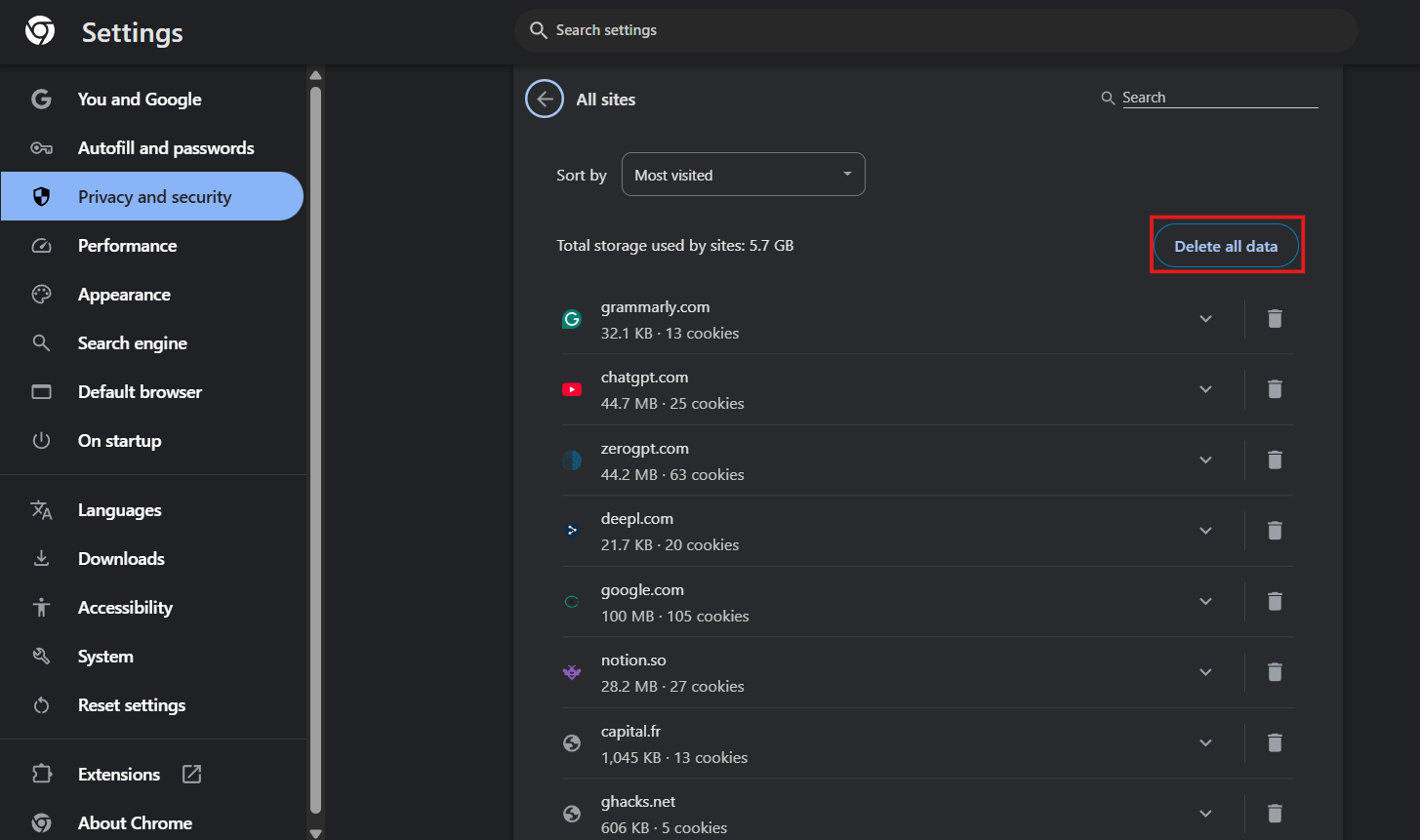Click the back arrow beside All sites
Viewport: 1420px width, 840px height.
pyautogui.click(x=545, y=100)
